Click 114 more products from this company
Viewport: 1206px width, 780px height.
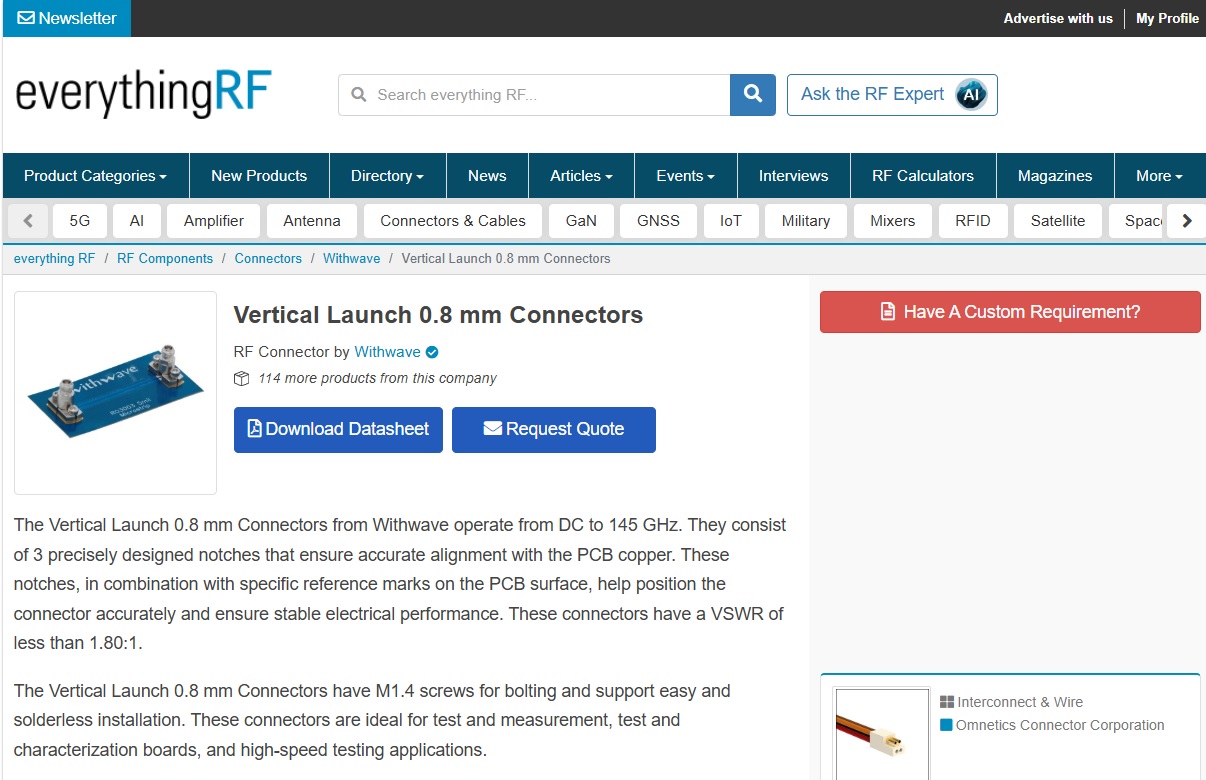(377, 379)
